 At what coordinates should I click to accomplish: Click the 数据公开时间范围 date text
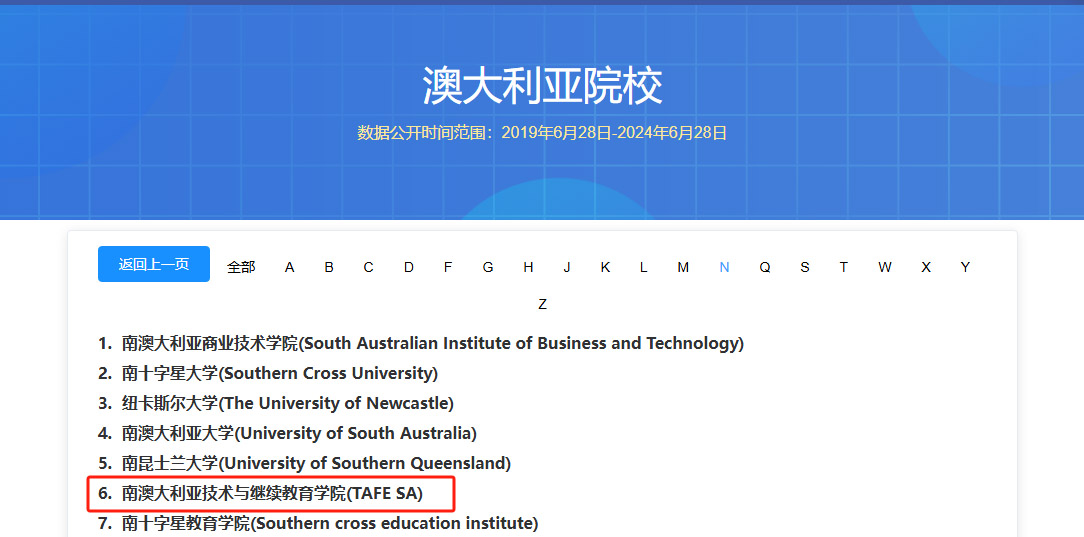point(542,133)
